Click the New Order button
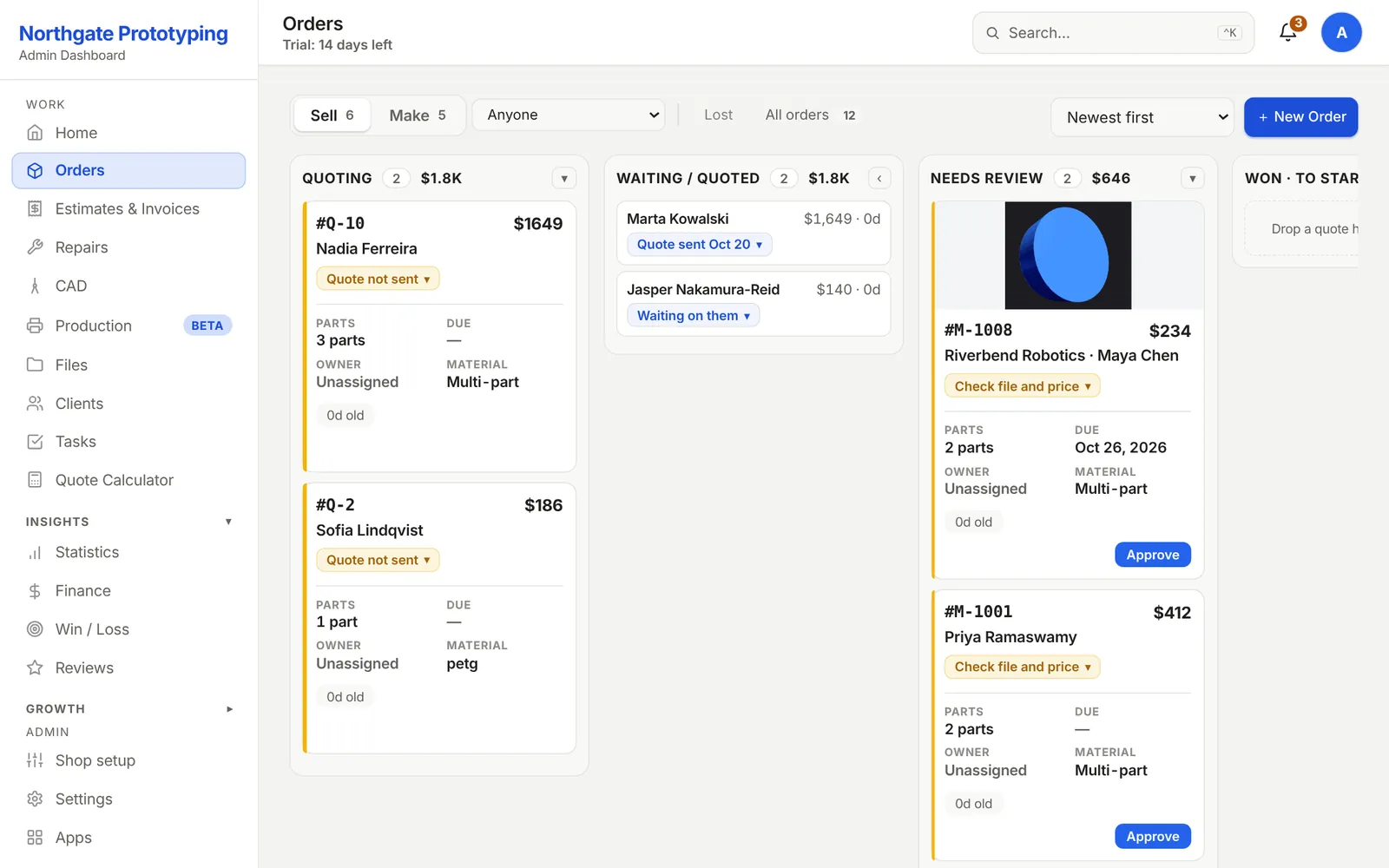Screen dimensions: 1389x868 [x=1300, y=117]
